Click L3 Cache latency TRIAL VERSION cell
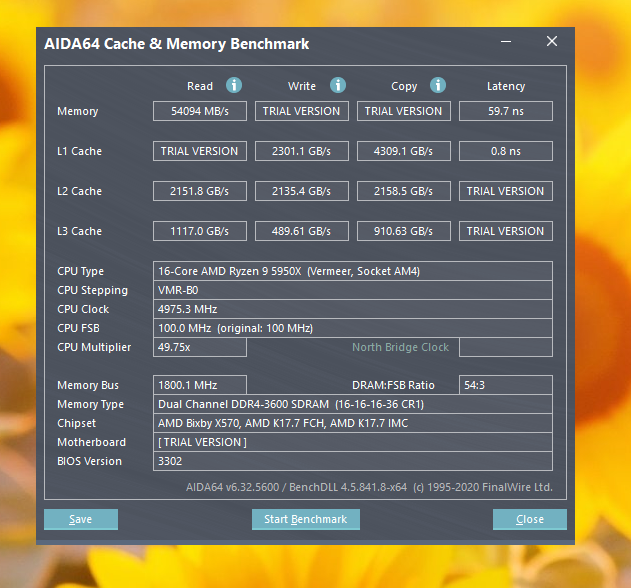Viewport: 631px width, 588px height. pyautogui.click(x=506, y=231)
